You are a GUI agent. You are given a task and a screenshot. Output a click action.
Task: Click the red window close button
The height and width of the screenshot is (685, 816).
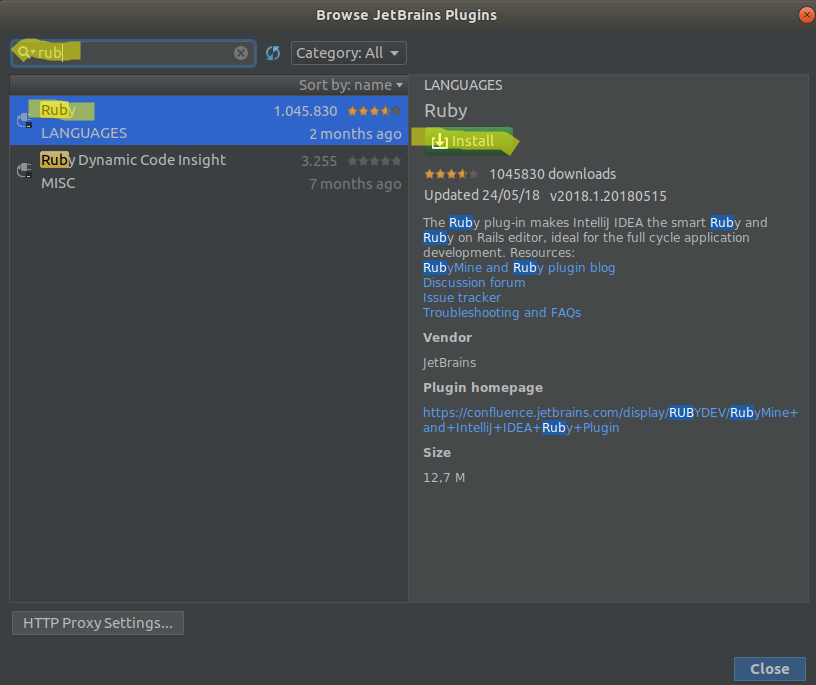[x=806, y=15]
